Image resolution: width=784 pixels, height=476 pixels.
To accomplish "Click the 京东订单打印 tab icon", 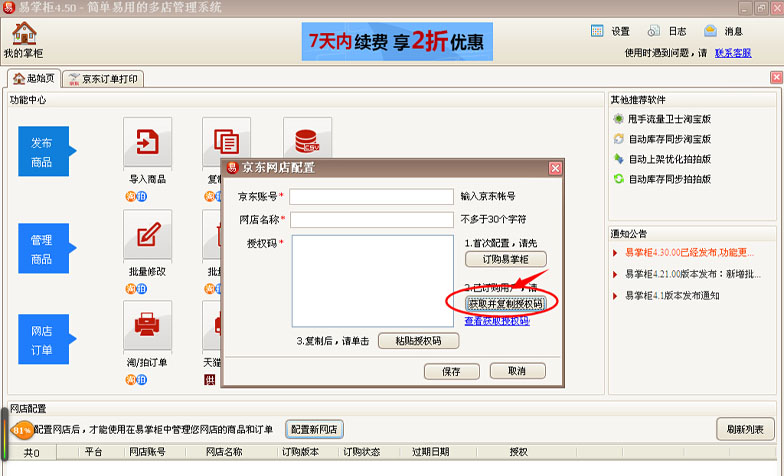I will (74, 79).
